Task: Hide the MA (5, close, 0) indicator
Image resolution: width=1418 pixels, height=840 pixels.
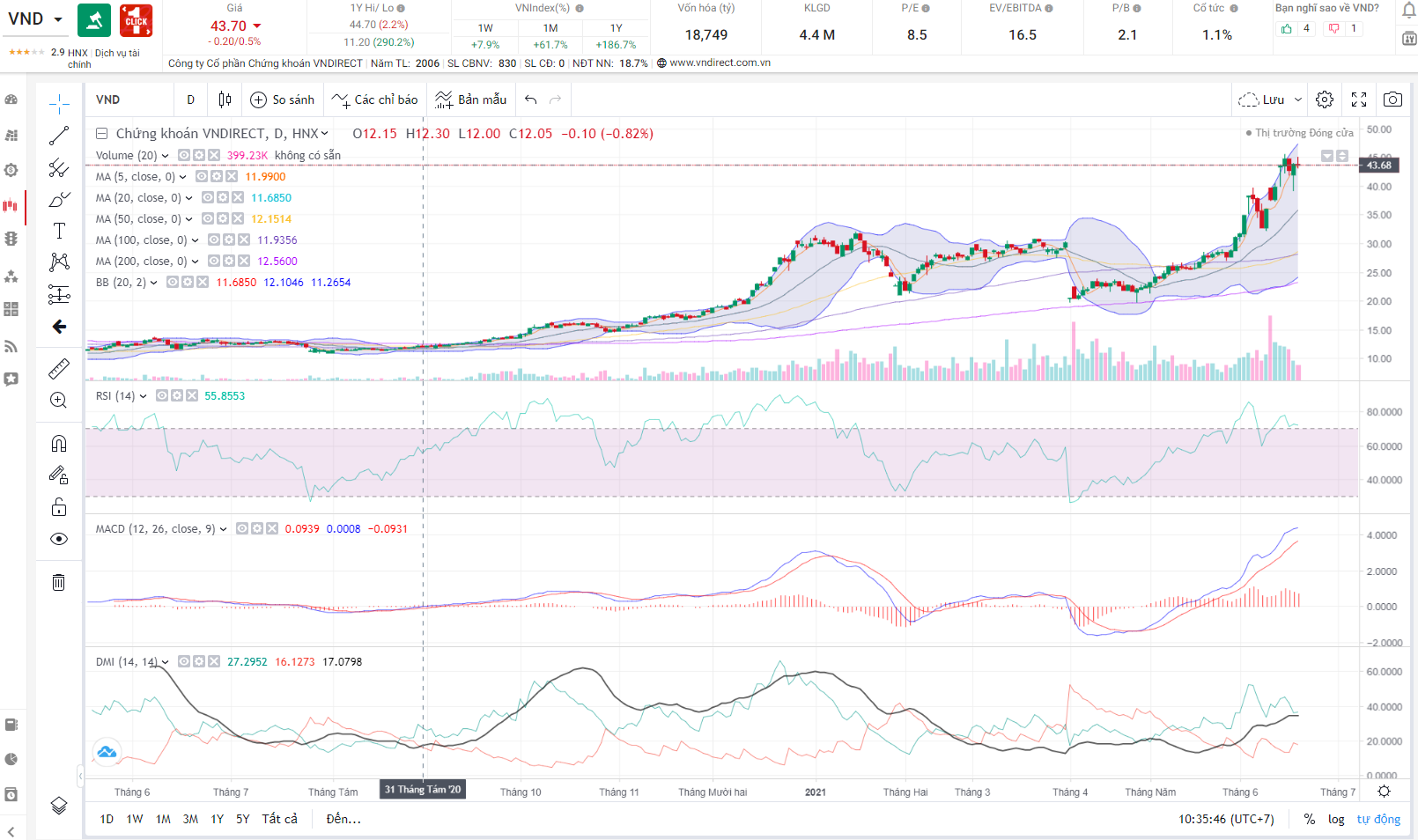Action: [202, 176]
